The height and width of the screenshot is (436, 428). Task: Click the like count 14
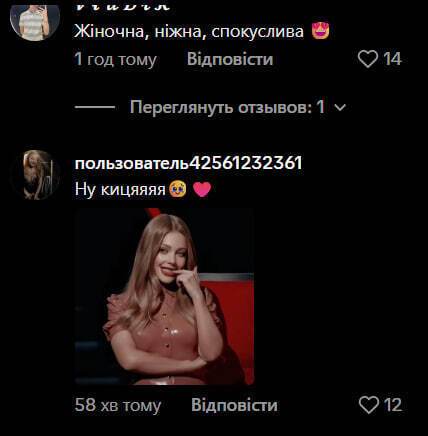[x=392, y=59]
